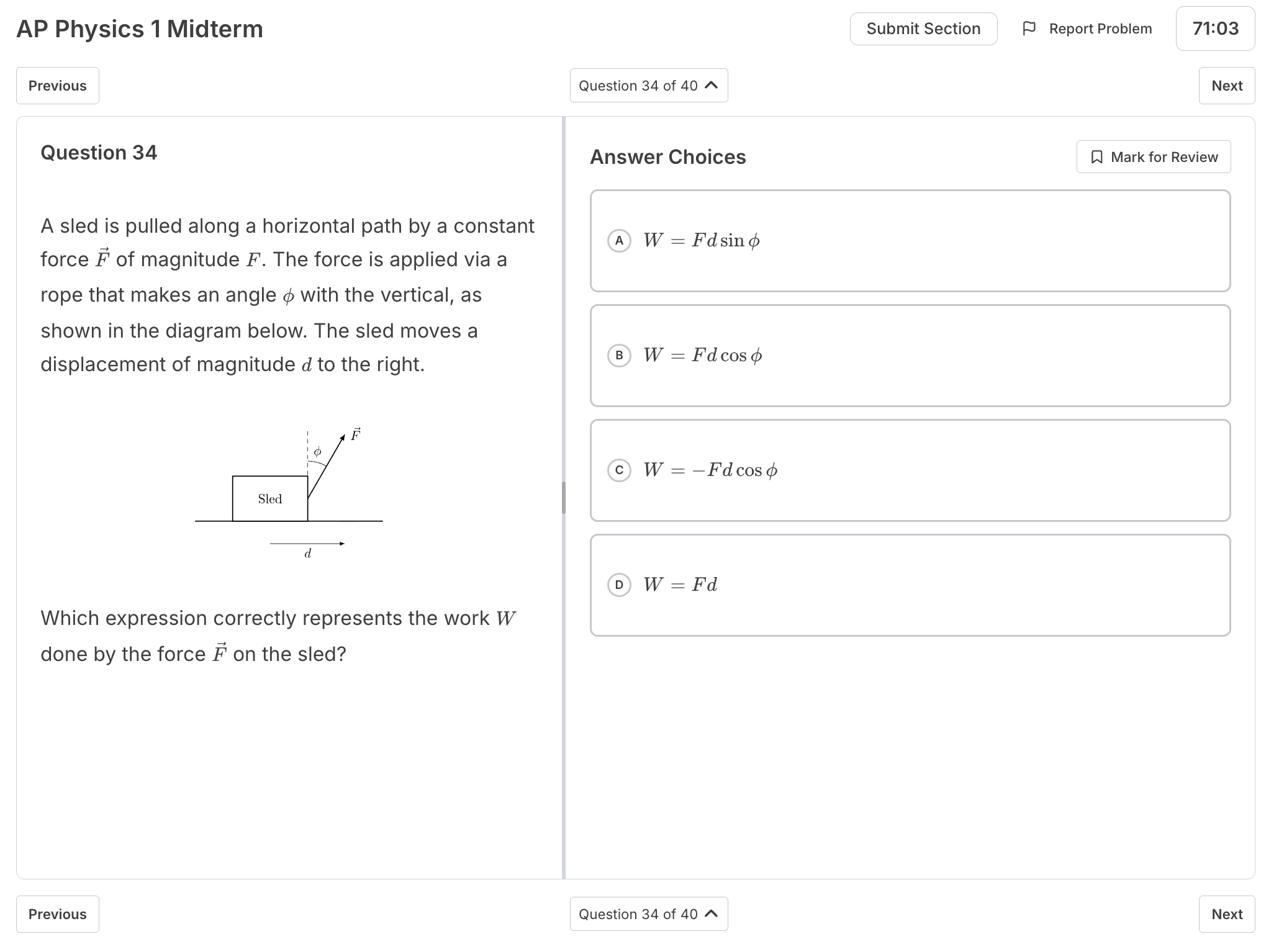Open the top Question 34 of 40 dropdown
This screenshot has width=1284, height=952.
[x=648, y=86]
